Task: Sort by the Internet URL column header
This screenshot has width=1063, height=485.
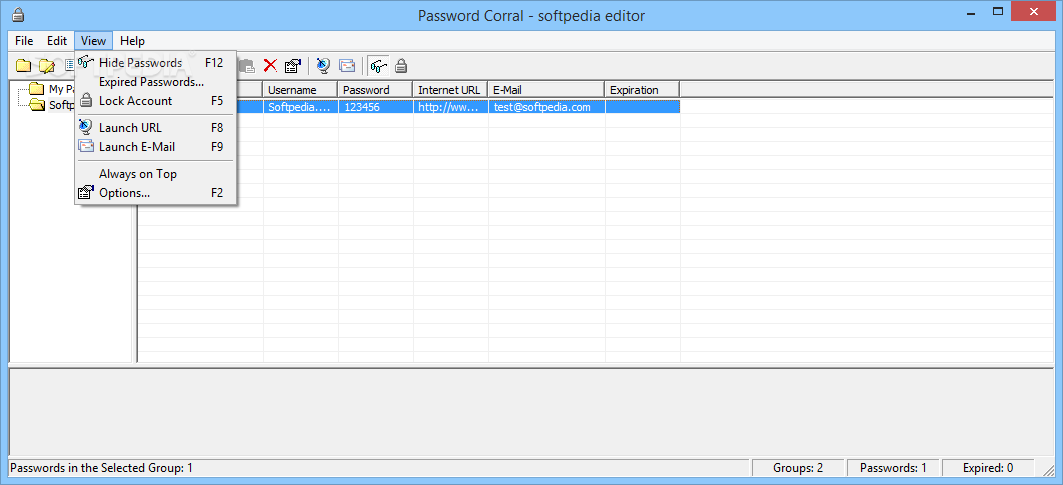Action: [x=450, y=90]
